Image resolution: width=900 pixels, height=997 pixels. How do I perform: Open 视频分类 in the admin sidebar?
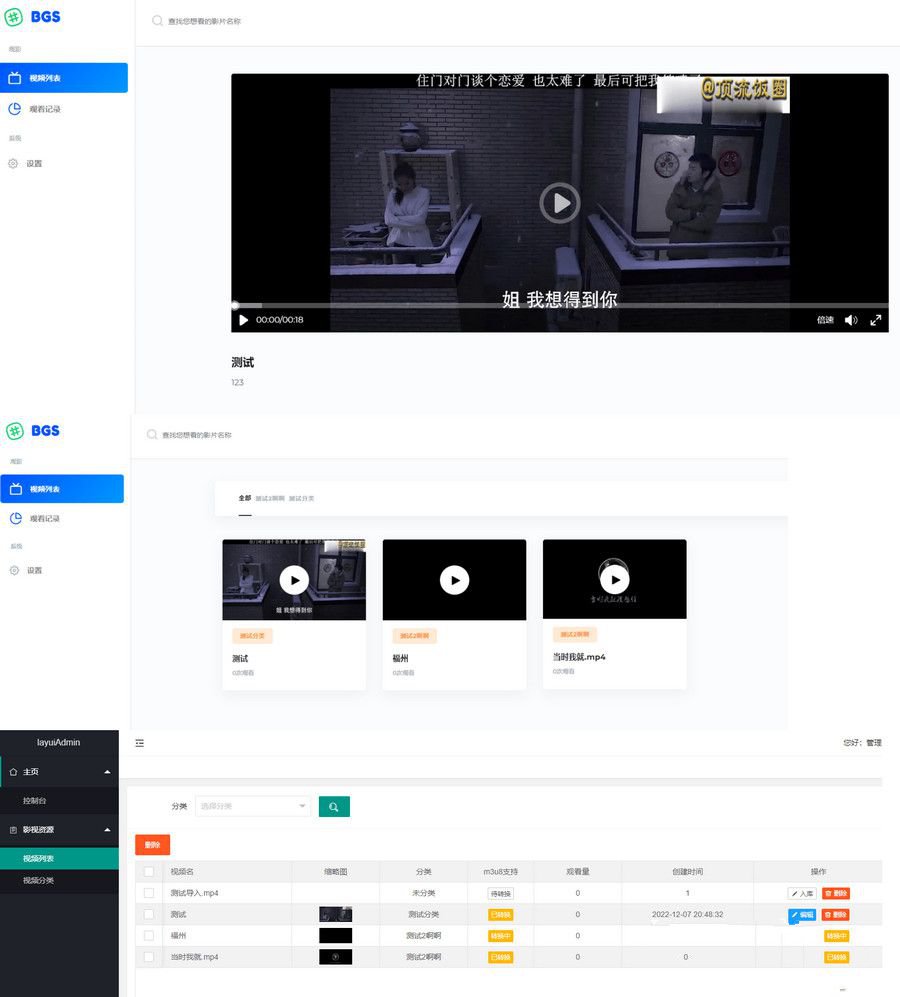pos(39,881)
